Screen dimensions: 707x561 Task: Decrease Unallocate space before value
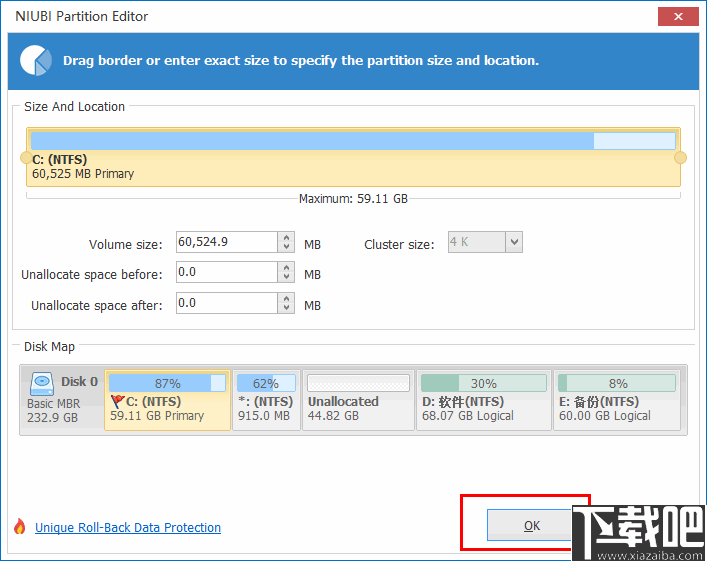(x=286, y=277)
